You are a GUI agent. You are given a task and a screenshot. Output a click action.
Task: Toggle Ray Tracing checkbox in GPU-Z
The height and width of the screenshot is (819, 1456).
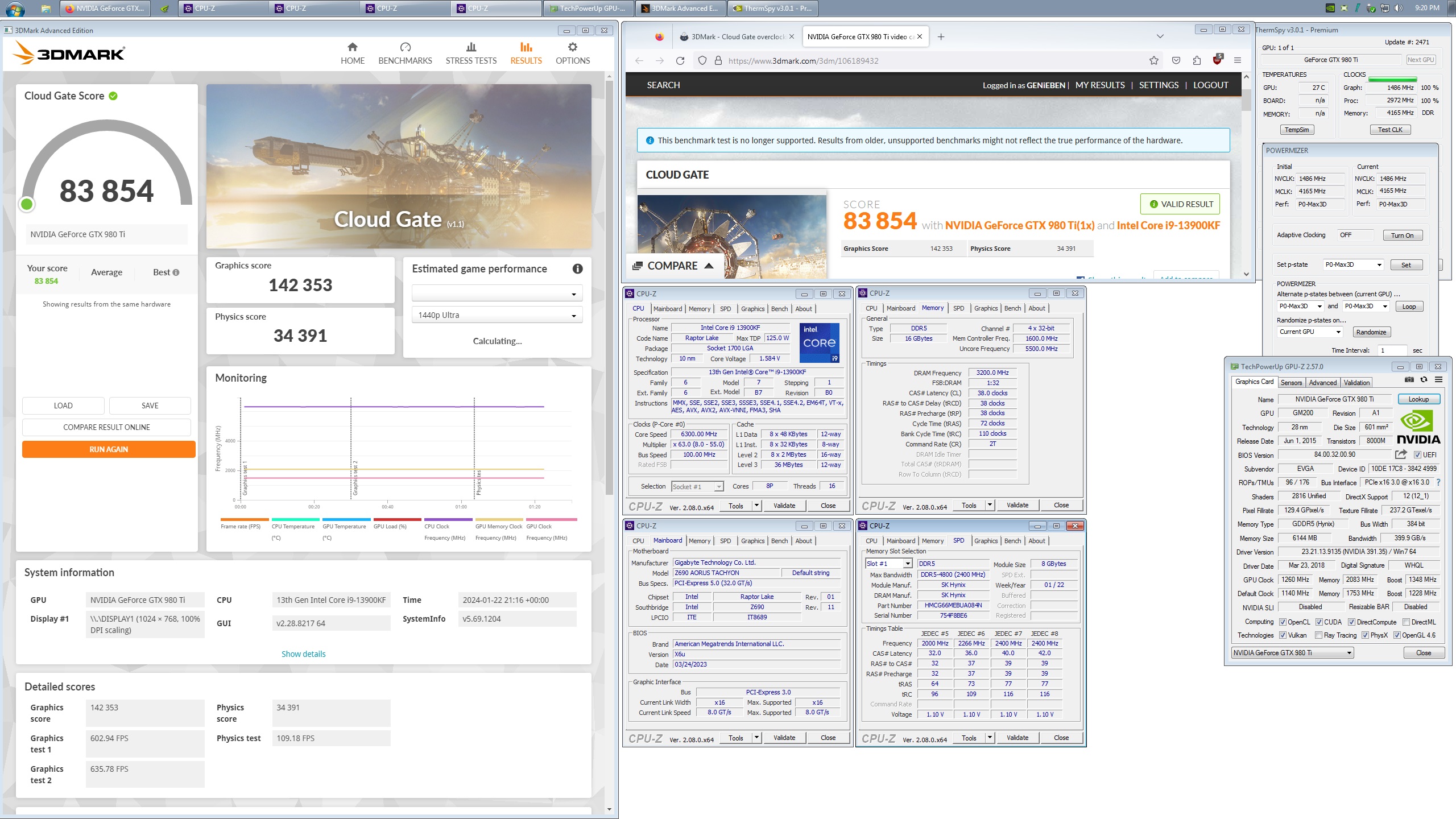(1318, 635)
